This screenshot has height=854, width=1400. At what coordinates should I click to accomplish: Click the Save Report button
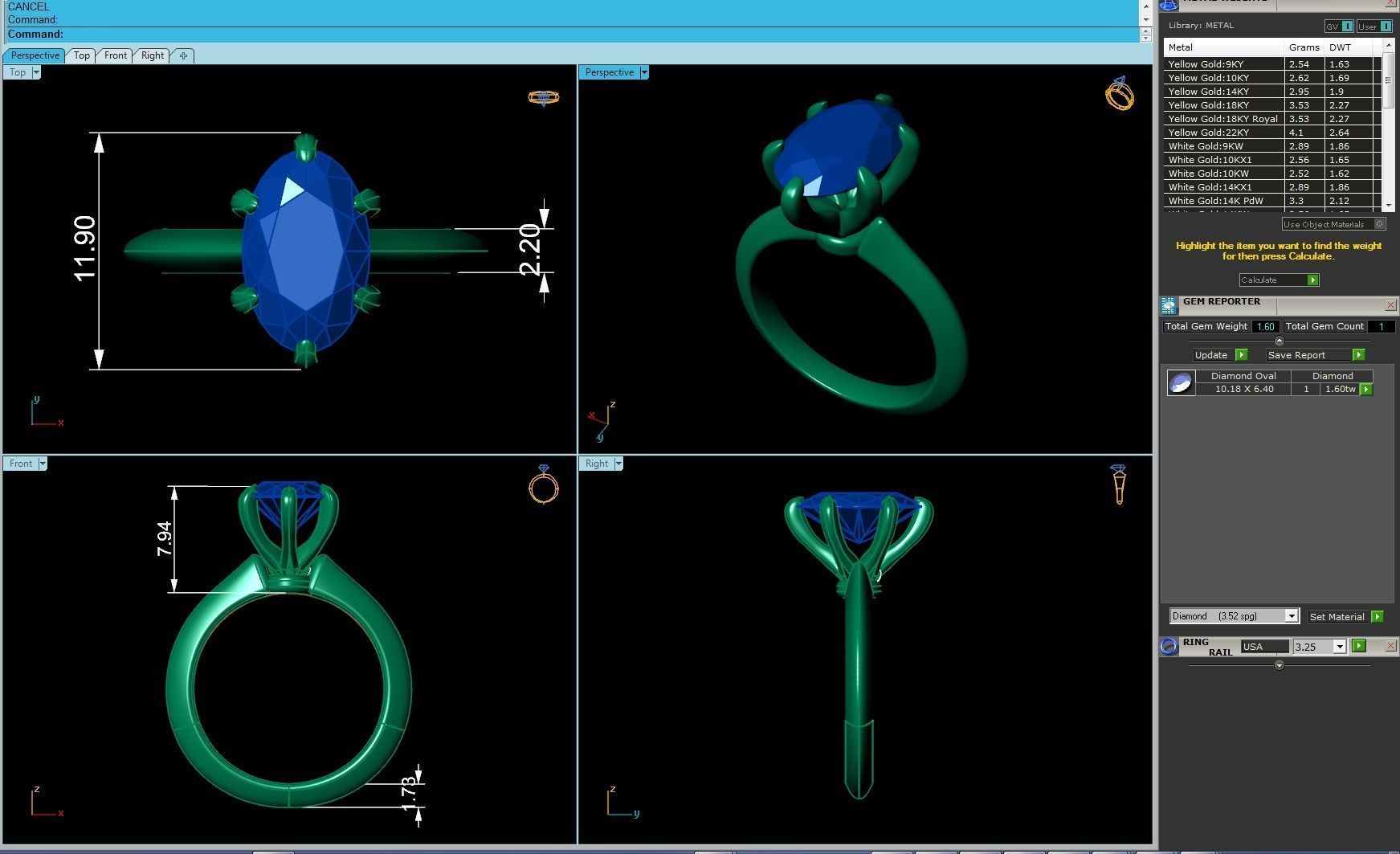click(x=1309, y=354)
